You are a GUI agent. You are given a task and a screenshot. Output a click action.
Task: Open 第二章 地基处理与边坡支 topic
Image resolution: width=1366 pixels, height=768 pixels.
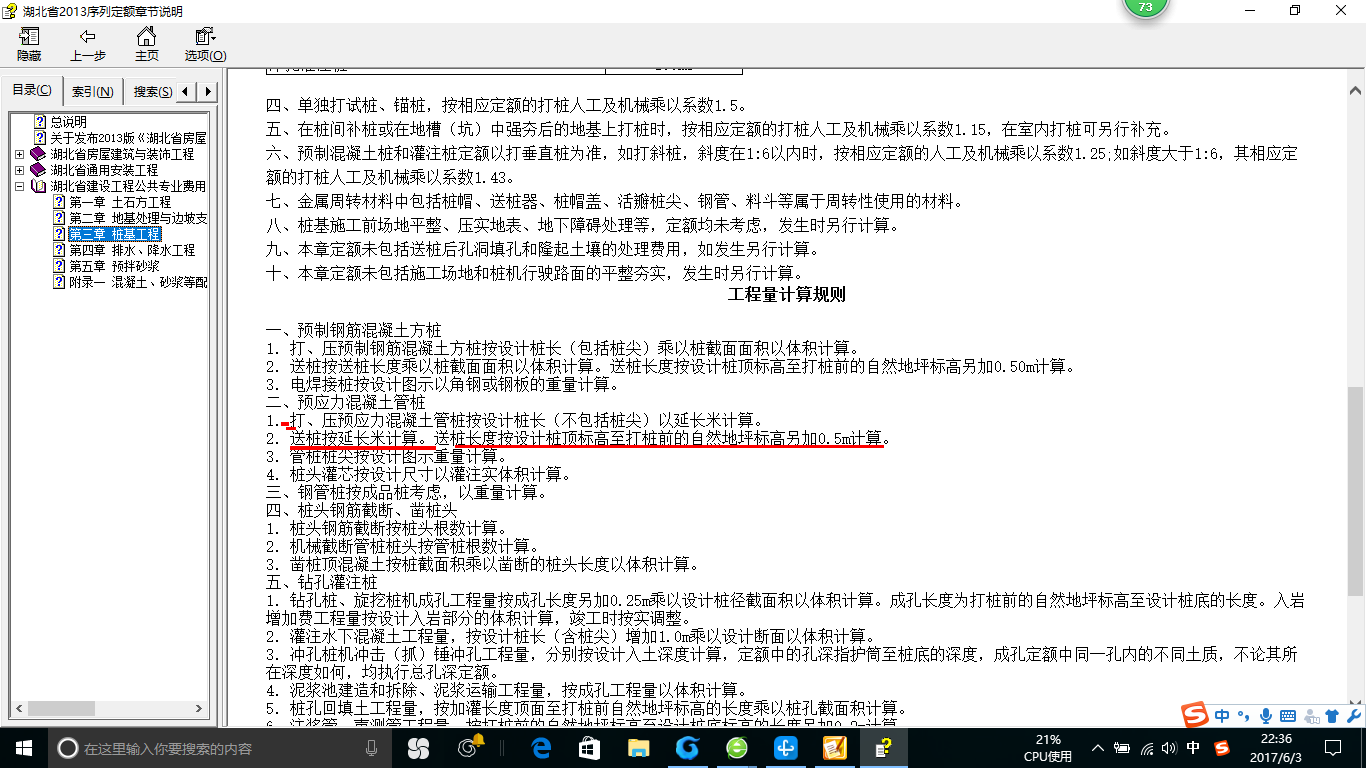[x=138, y=218]
